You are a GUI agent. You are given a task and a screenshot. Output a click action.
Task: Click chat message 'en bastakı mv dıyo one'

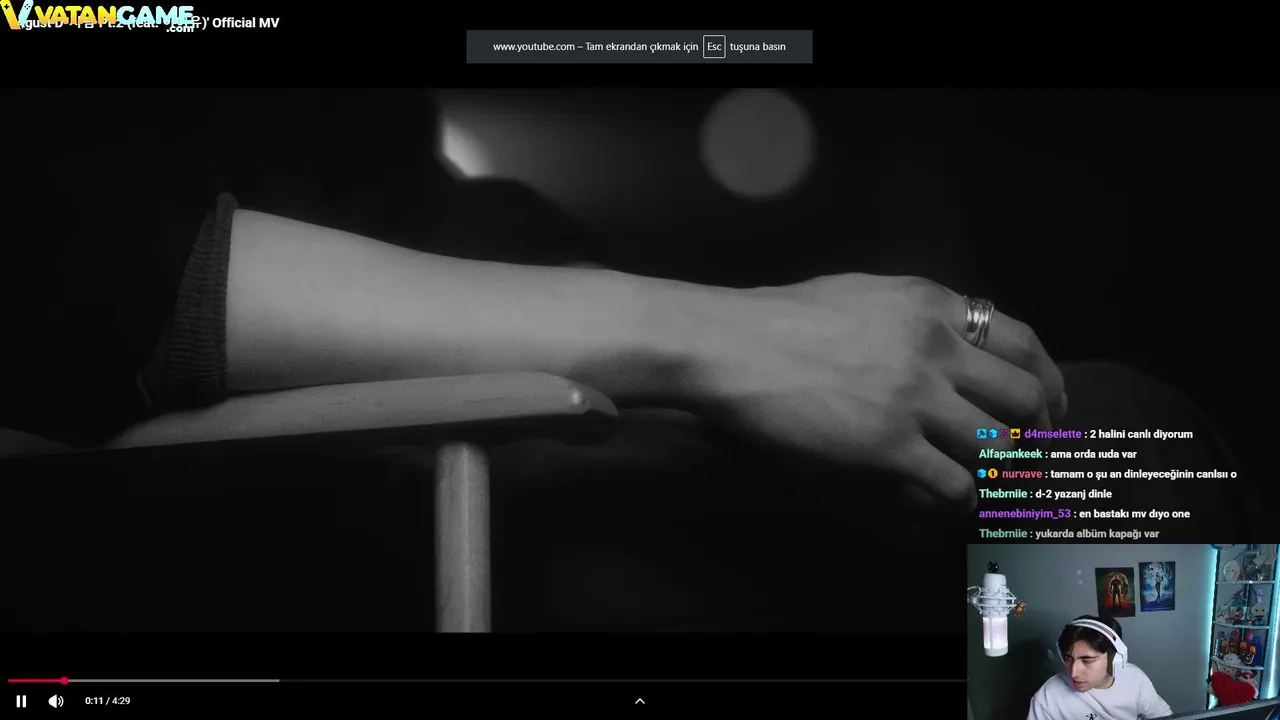pyautogui.click(x=1134, y=514)
